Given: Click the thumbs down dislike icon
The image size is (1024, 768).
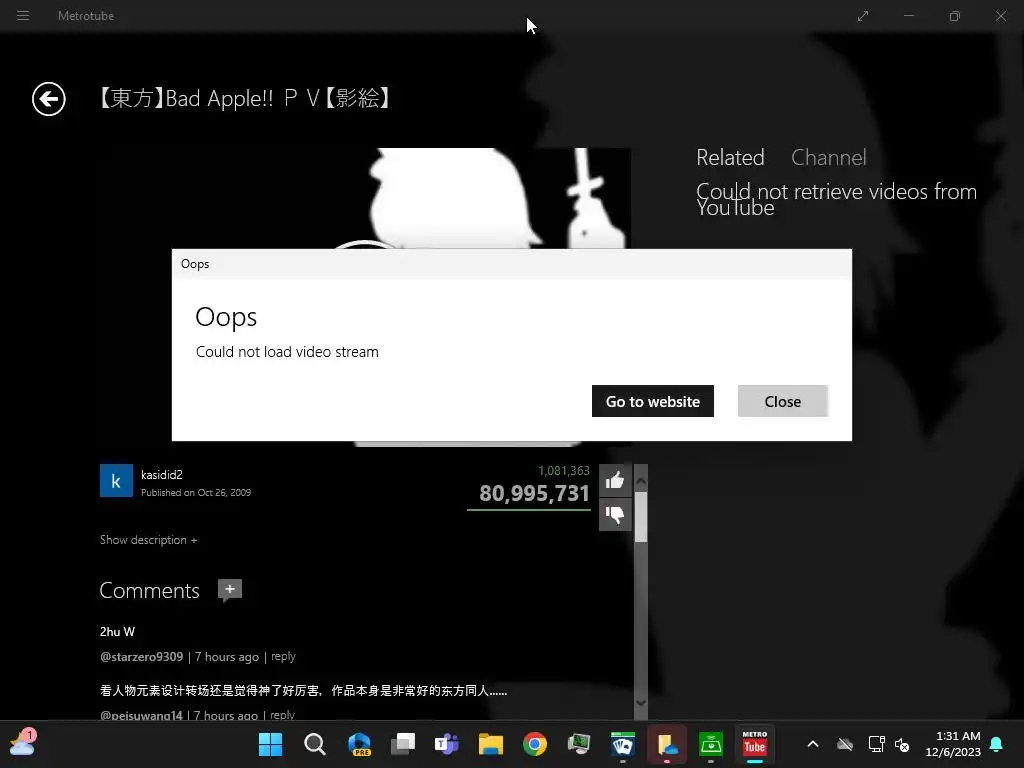Looking at the screenshot, I should [615, 515].
